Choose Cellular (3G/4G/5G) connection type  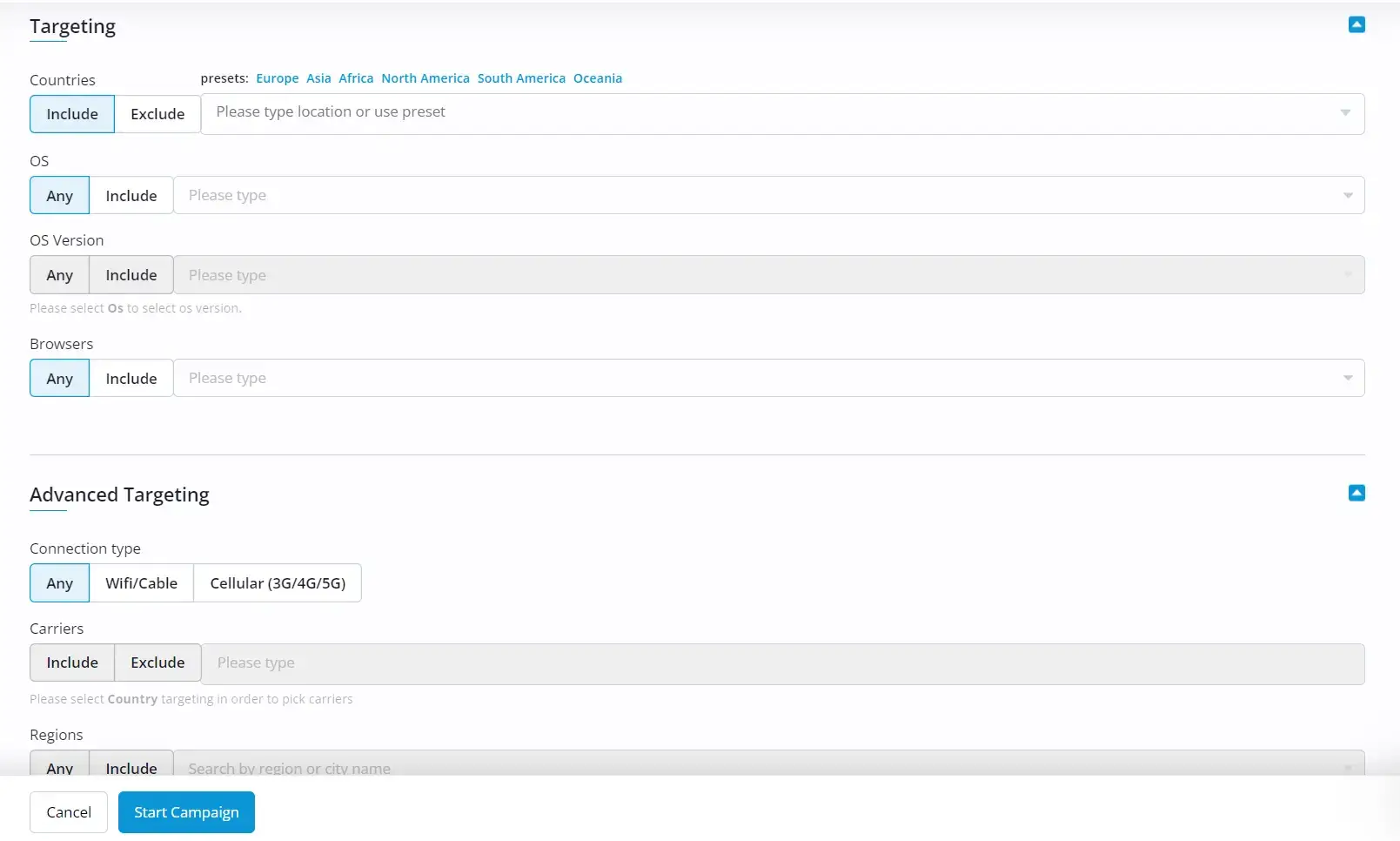pos(278,583)
